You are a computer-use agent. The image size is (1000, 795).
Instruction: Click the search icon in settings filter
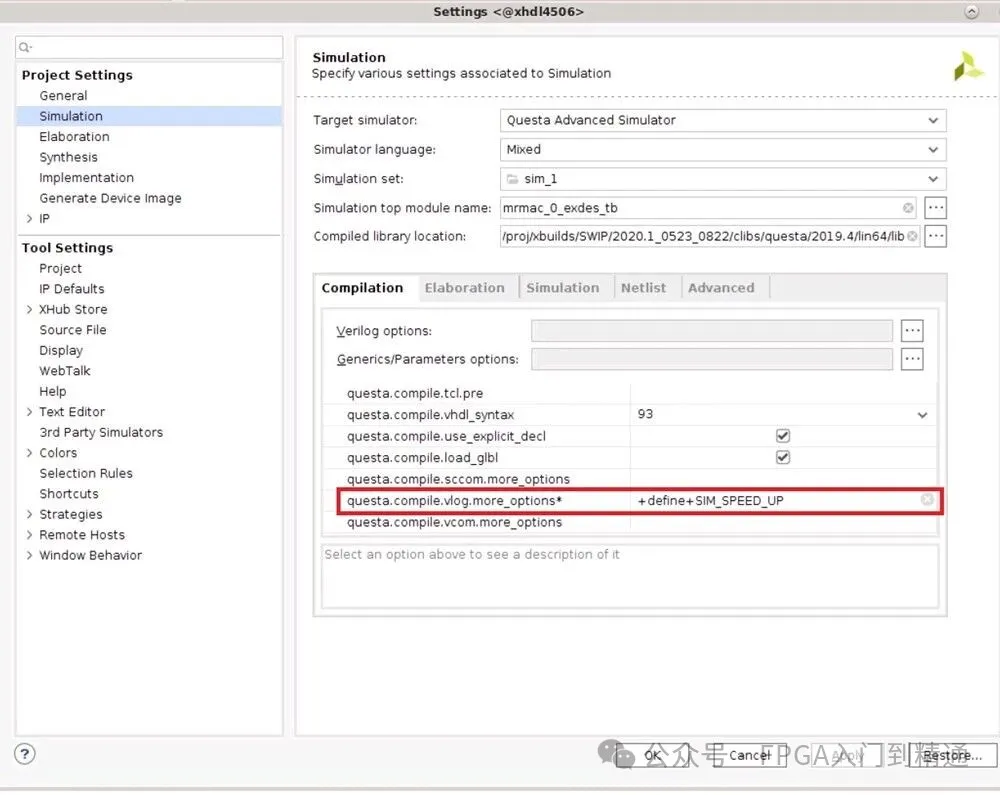(x=26, y=47)
